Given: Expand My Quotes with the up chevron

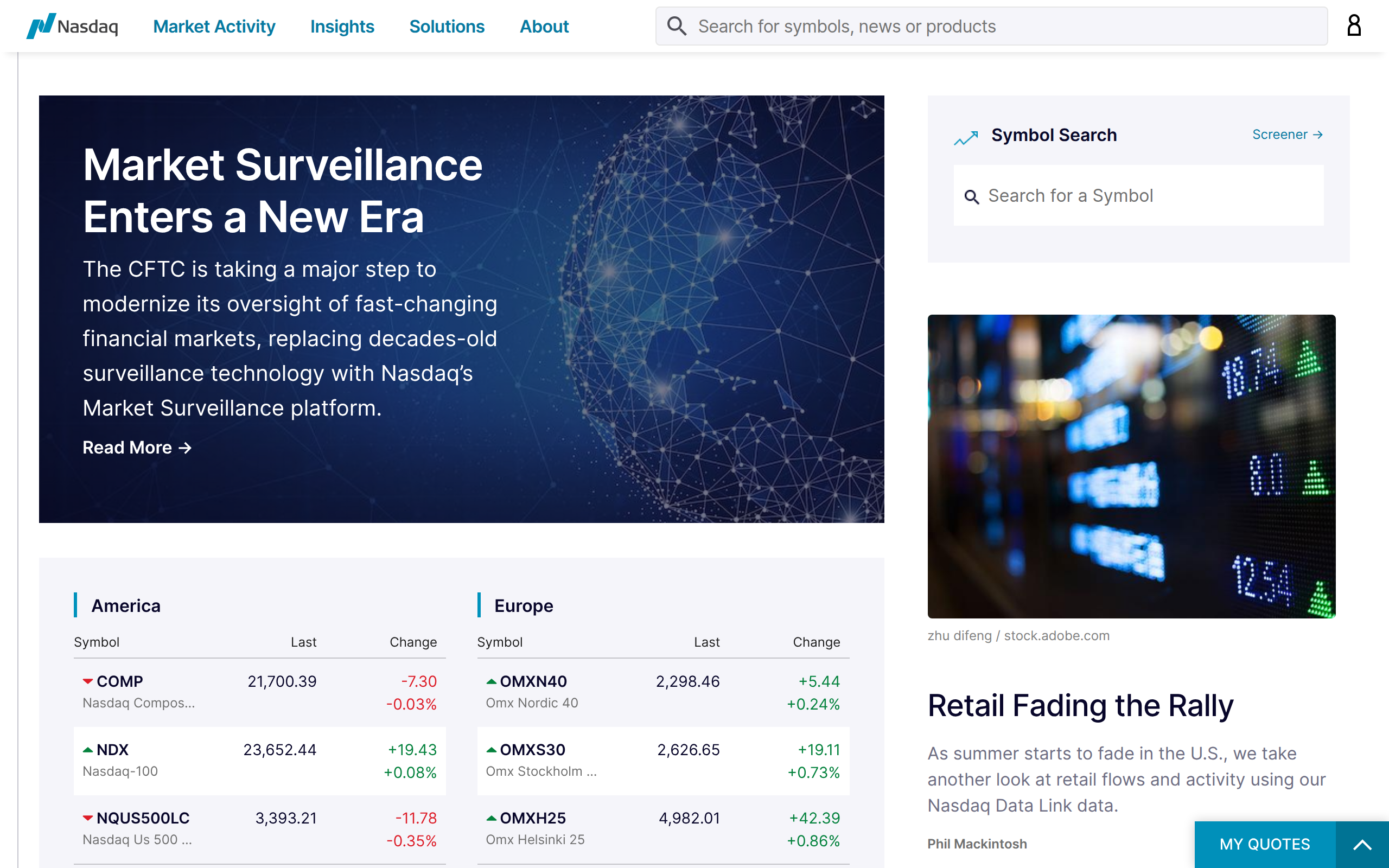Looking at the screenshot, I should pyautogui.click(x=1362, y=845).
